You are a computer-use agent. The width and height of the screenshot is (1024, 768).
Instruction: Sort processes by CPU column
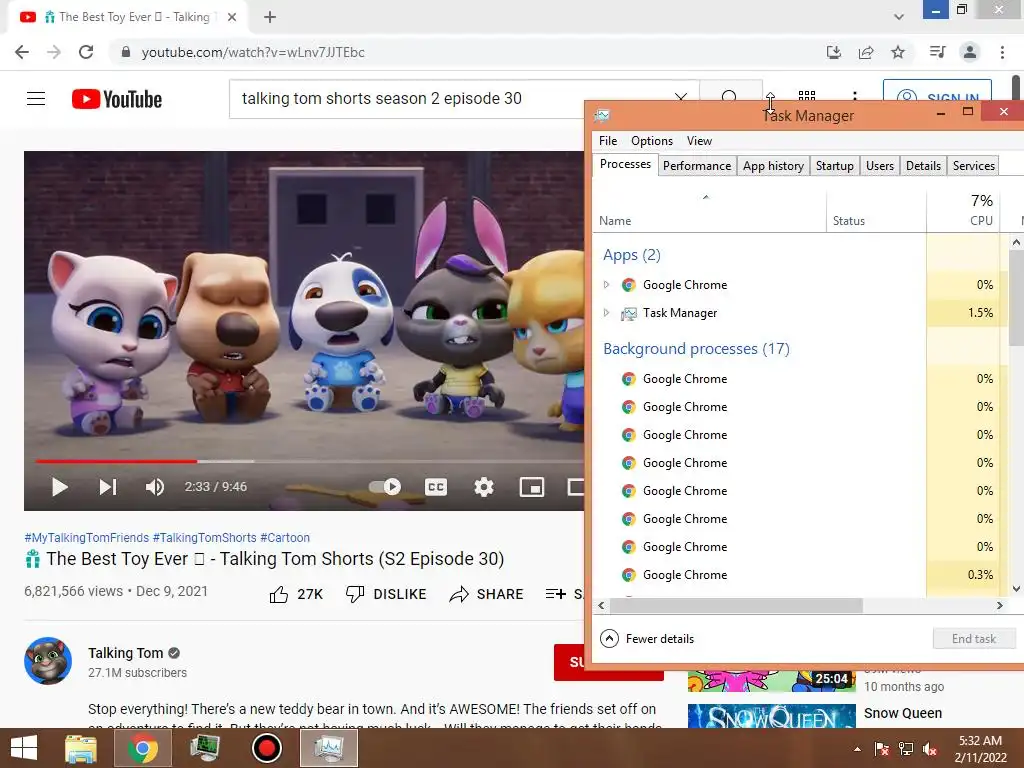click(963, 210)
